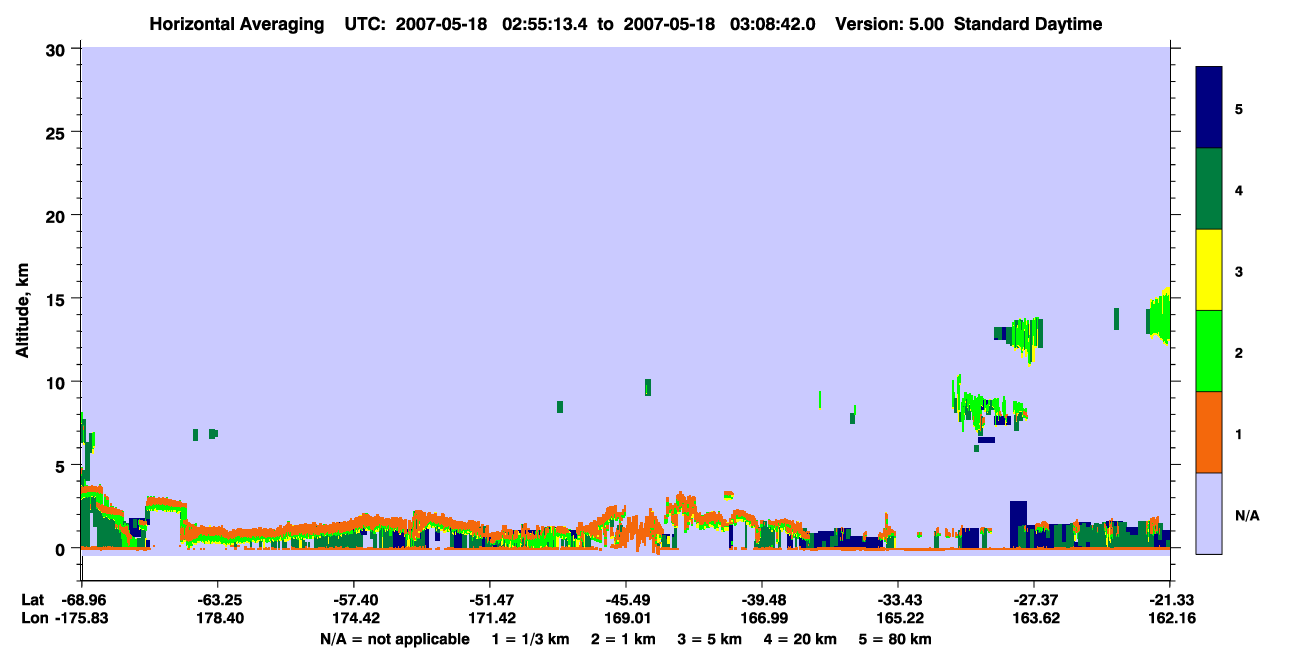Click the bright green colorbar segment labeled 2
The image size is (1300, 667).
(x=1209, y=351)
